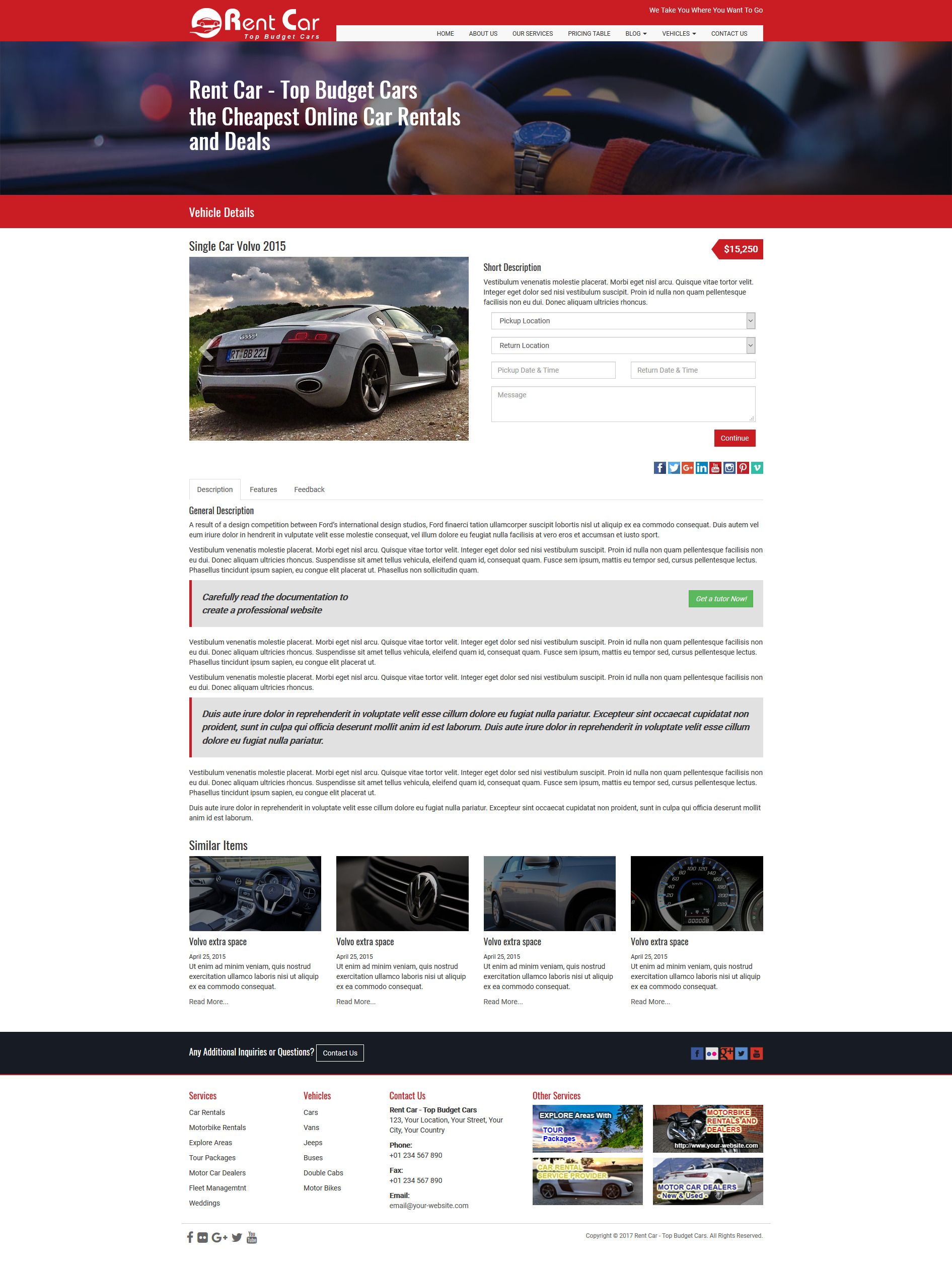Viewport: 952px width, 1264px height.
Task: Click the gray YouTube icon at page bottom
Action: [x=251, y=1237]
